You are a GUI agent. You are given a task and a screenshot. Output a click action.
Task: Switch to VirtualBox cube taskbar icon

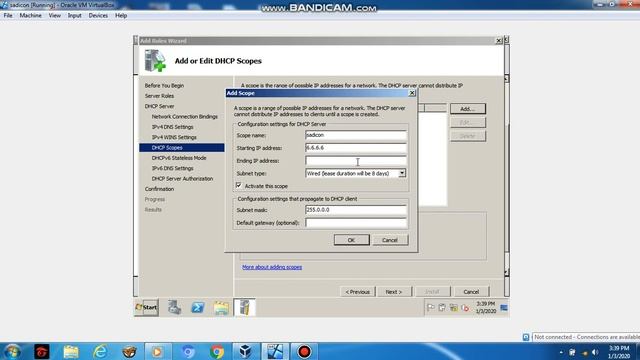245,351
